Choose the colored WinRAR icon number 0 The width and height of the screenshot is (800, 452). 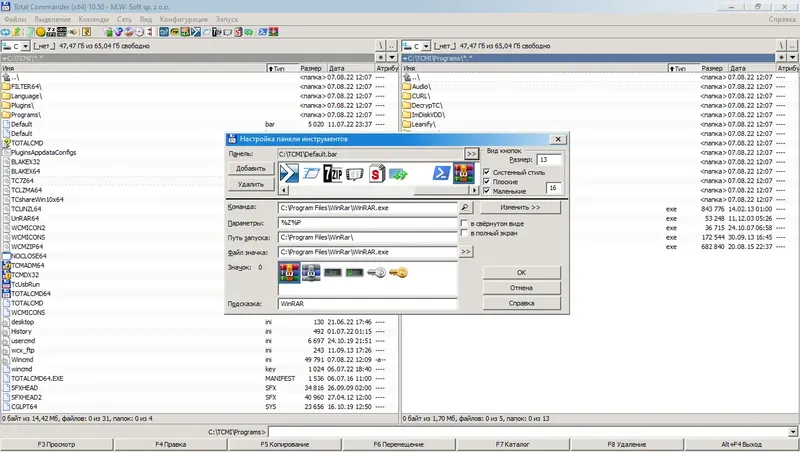click(x=289, y=272)
